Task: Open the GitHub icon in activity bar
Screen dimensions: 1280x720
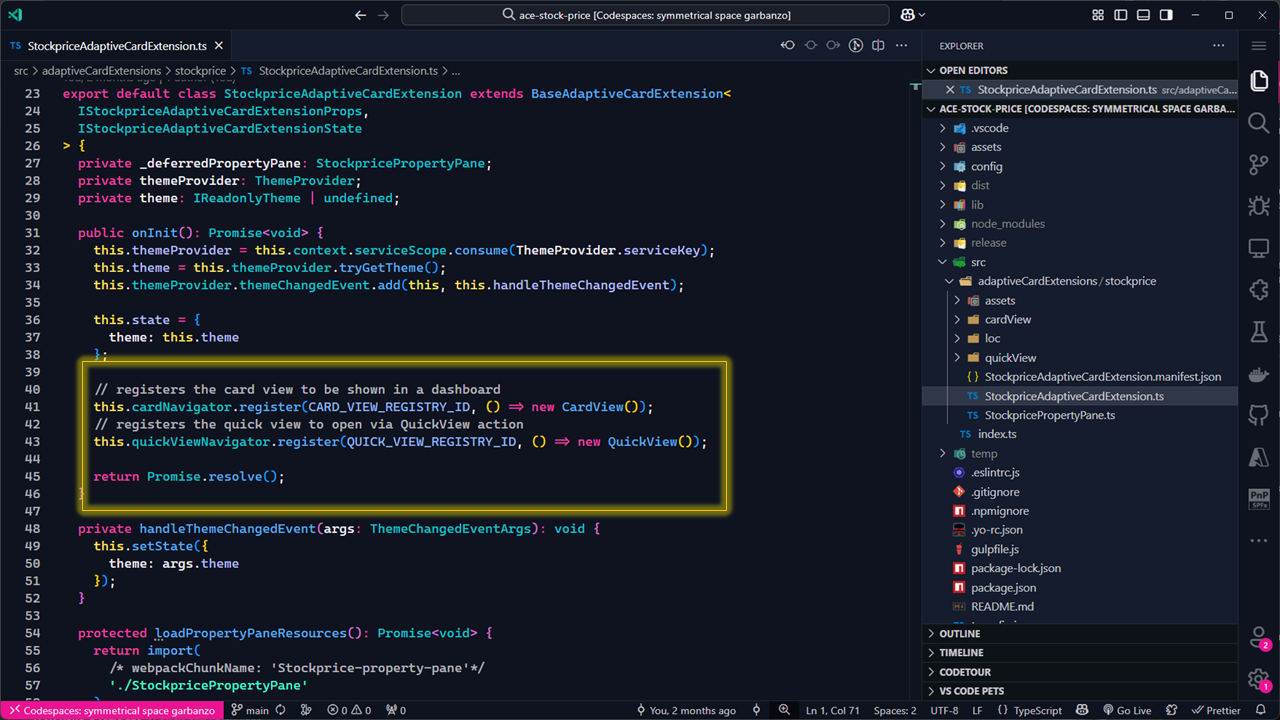Action: tap(1258, 415)
